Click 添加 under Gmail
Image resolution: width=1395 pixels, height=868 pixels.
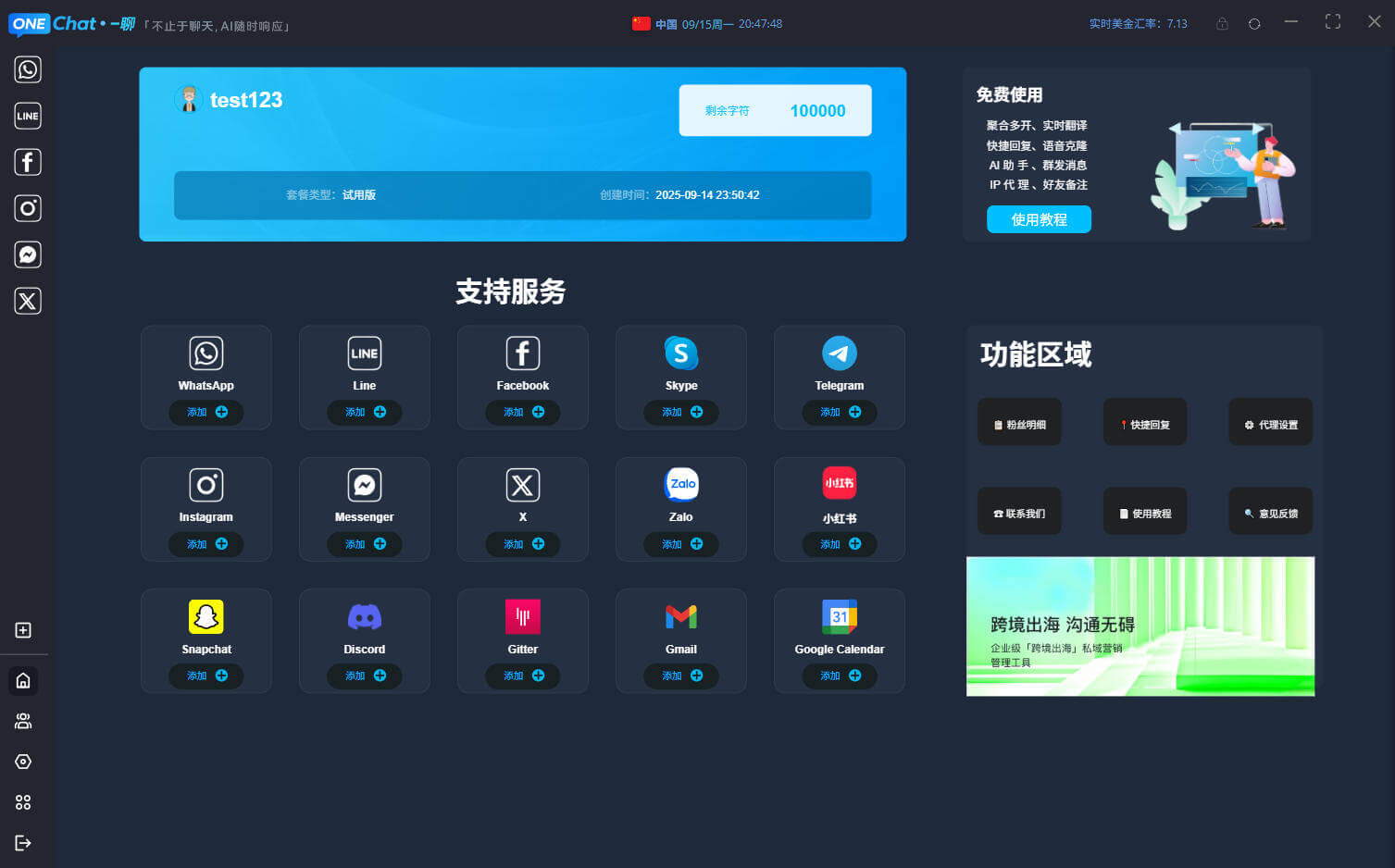click(x=680, y=676)
